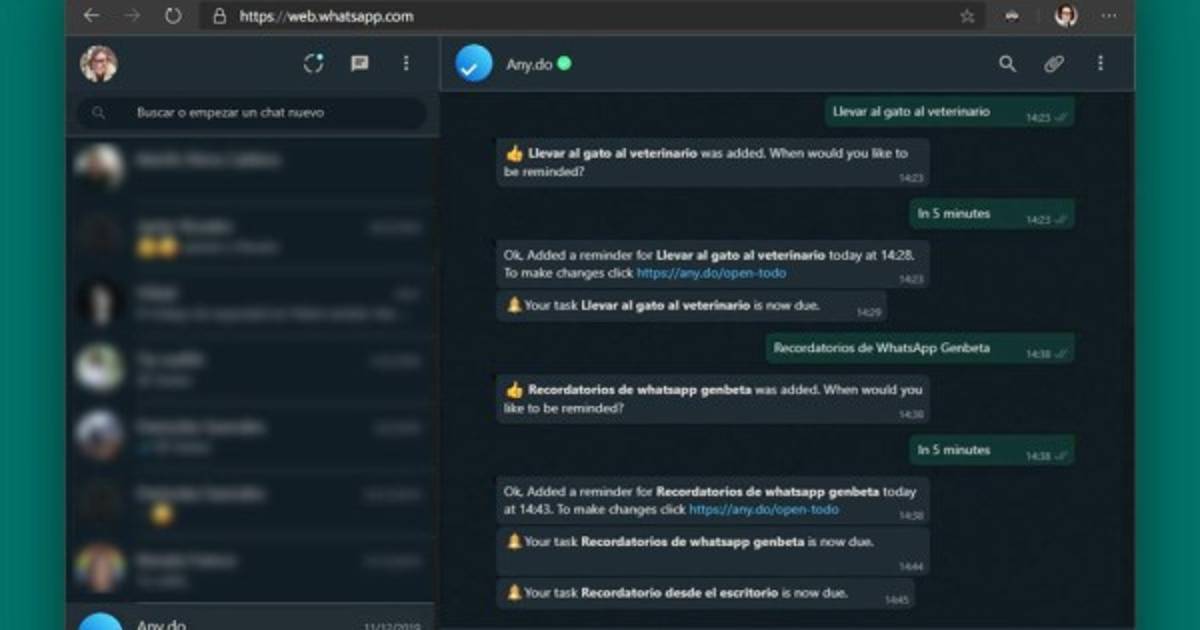
Task: Open the second any.do/open-todo link
Action: [764, 510]
